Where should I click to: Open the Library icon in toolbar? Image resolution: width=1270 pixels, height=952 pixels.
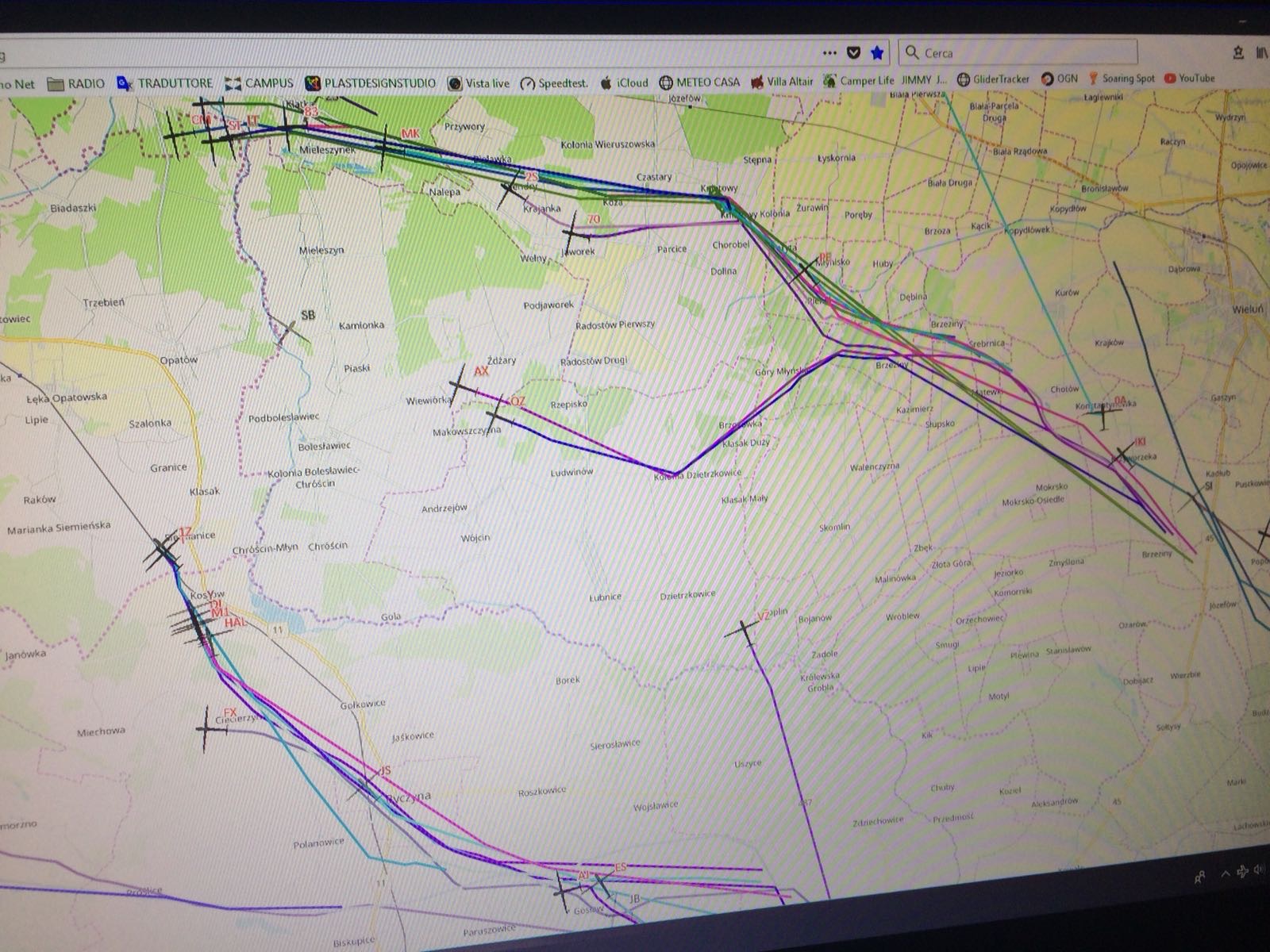coord(1262,53)
